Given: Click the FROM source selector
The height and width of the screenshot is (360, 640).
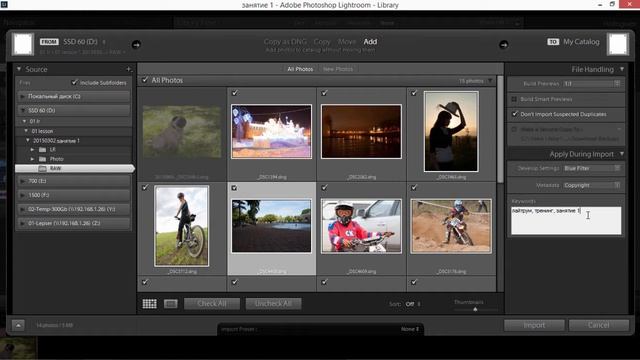Looking at the screenshot, I should 73,42.
